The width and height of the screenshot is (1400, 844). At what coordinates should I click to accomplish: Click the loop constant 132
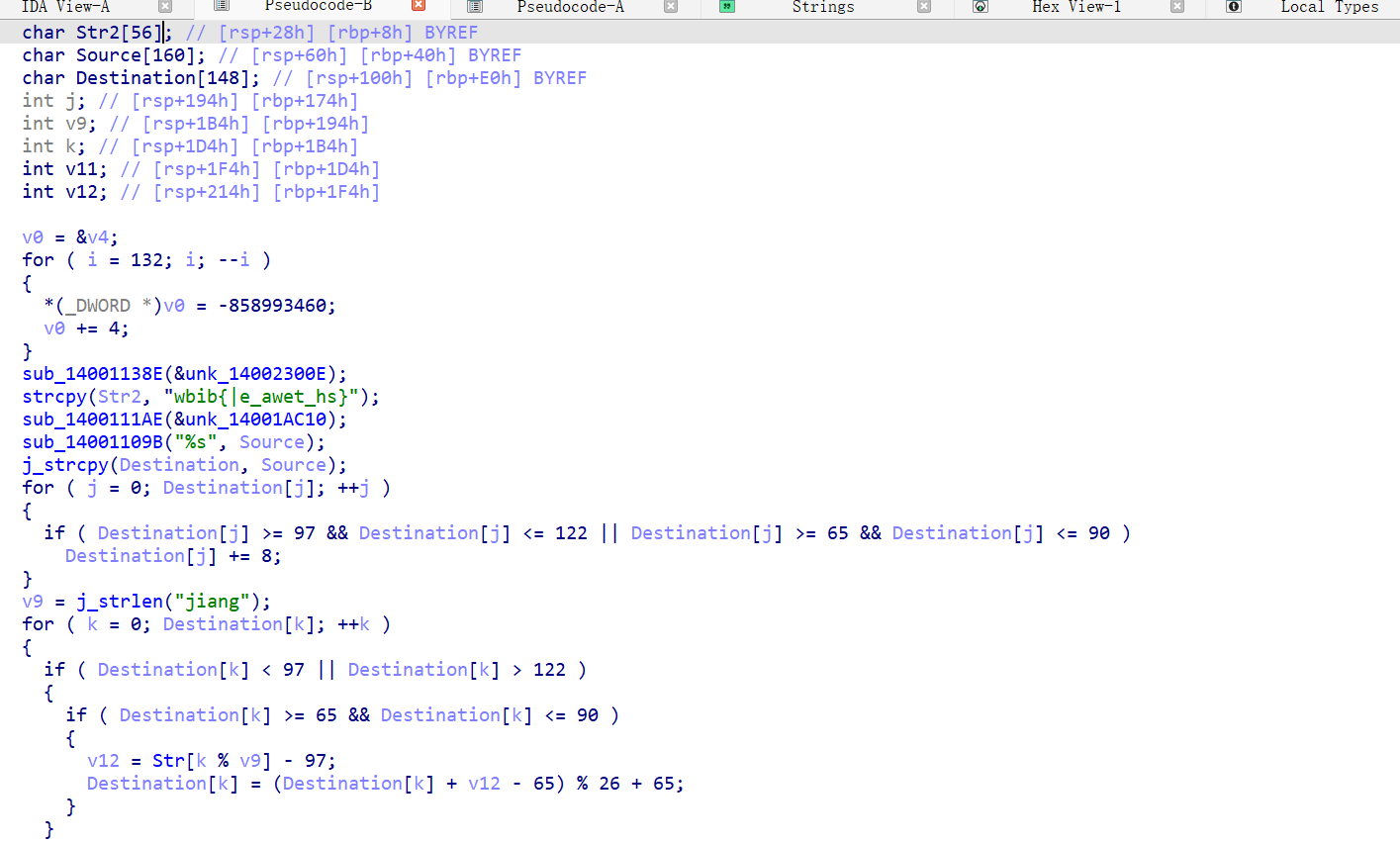click(146, 260)
